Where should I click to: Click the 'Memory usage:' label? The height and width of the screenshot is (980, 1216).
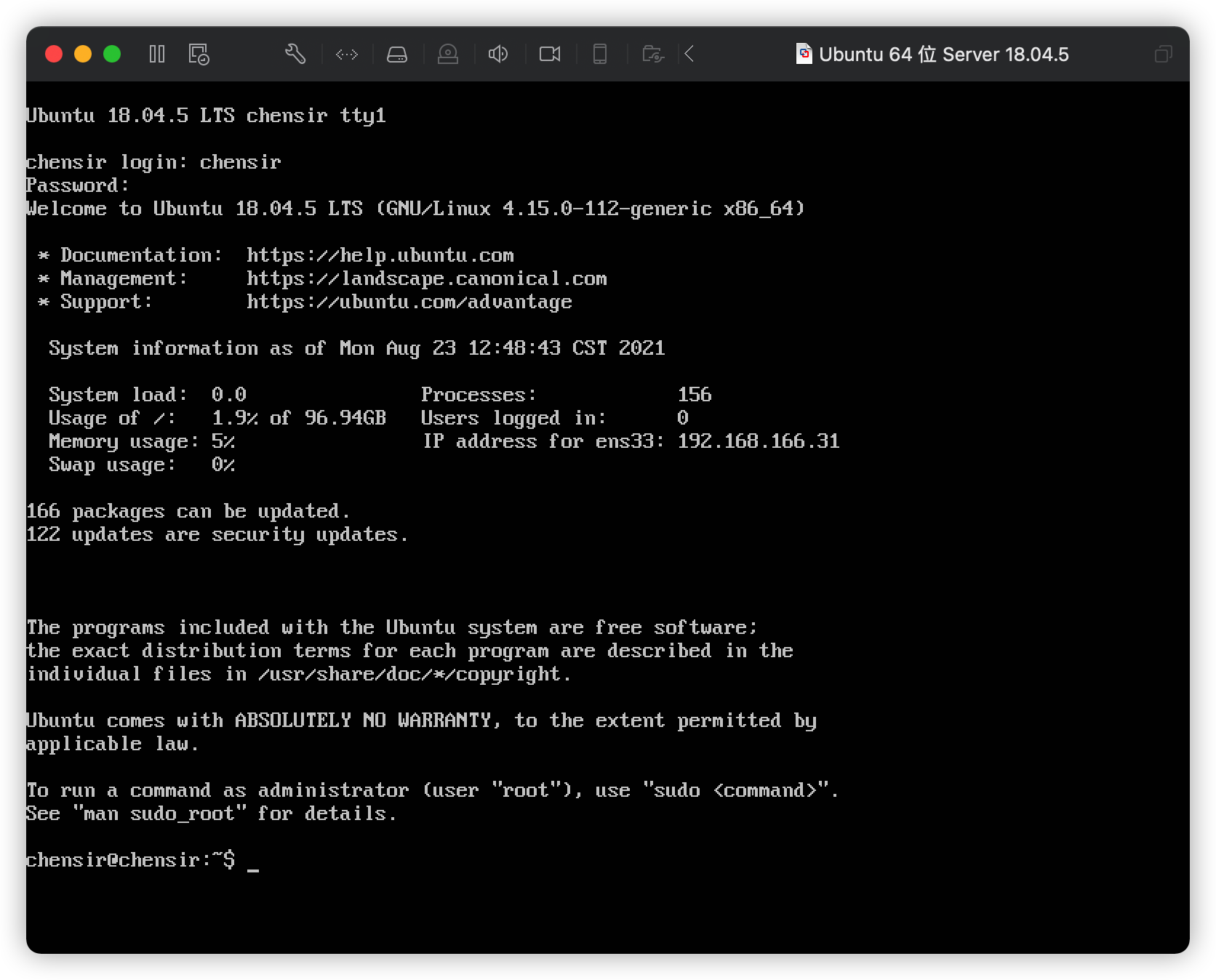(x=124, y=442)
